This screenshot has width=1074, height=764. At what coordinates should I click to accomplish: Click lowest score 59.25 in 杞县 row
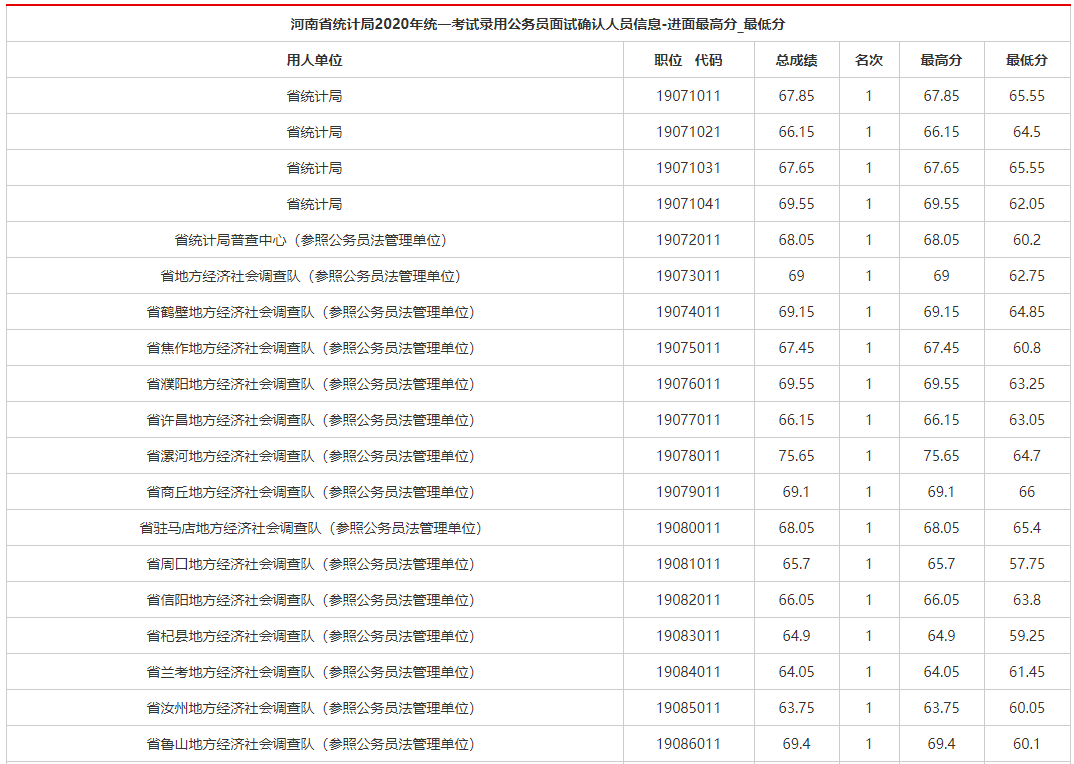1027,636
